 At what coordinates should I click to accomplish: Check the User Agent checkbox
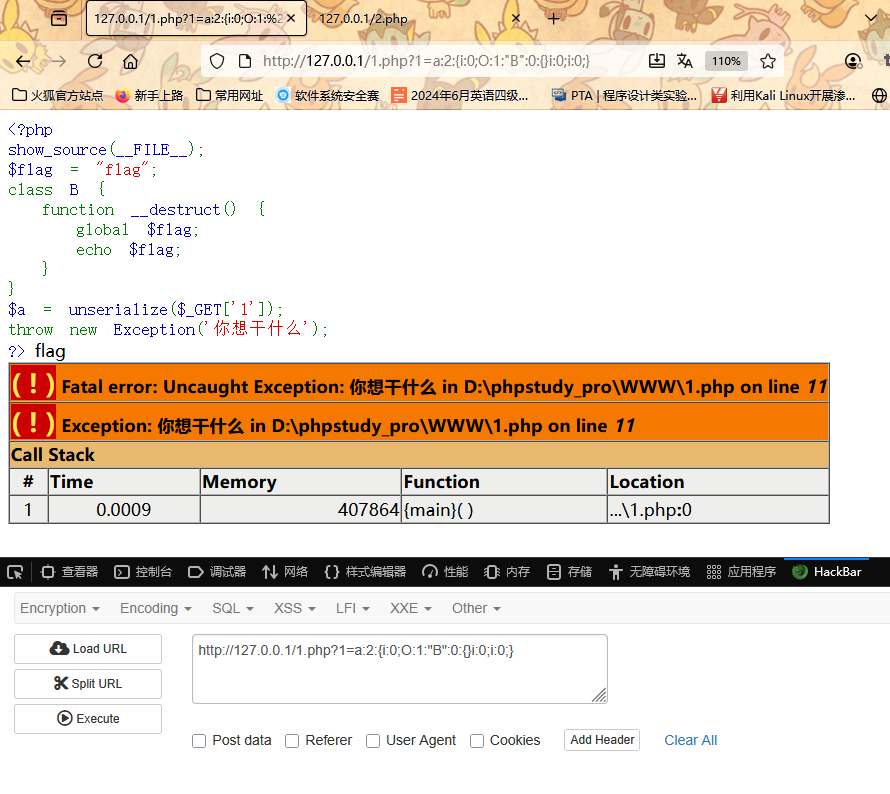coord(373,741)
